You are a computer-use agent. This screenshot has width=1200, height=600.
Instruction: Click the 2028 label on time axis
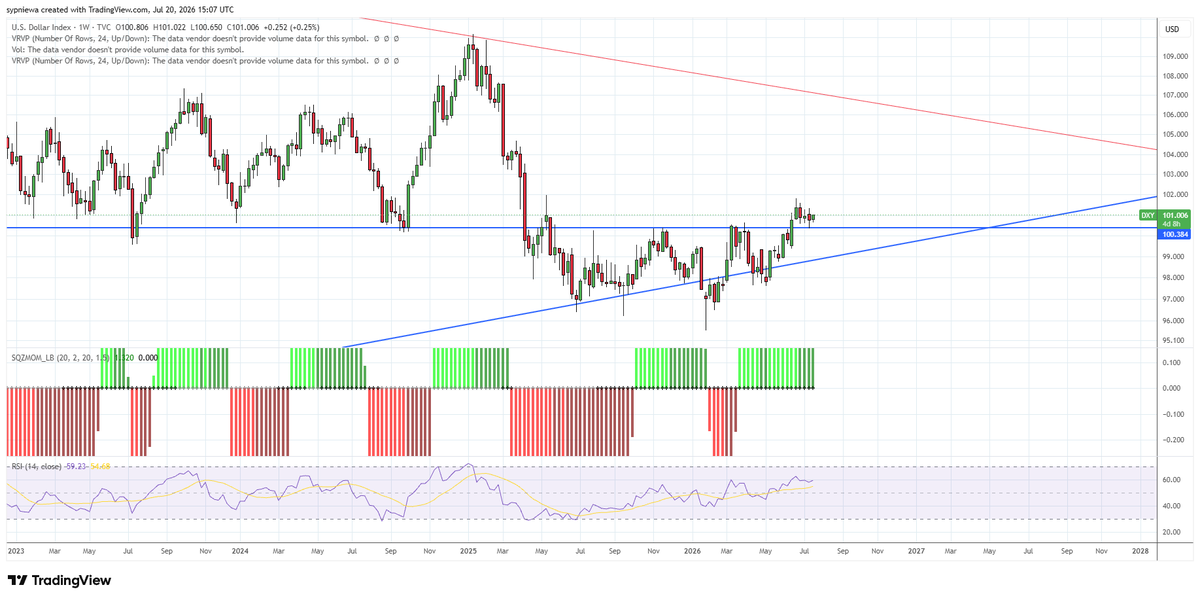1138,549
